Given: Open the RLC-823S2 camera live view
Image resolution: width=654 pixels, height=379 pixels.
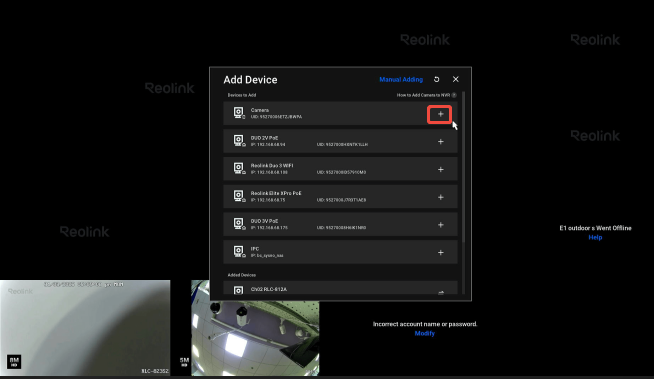Looking at the screenshot, I should [85, 328].
